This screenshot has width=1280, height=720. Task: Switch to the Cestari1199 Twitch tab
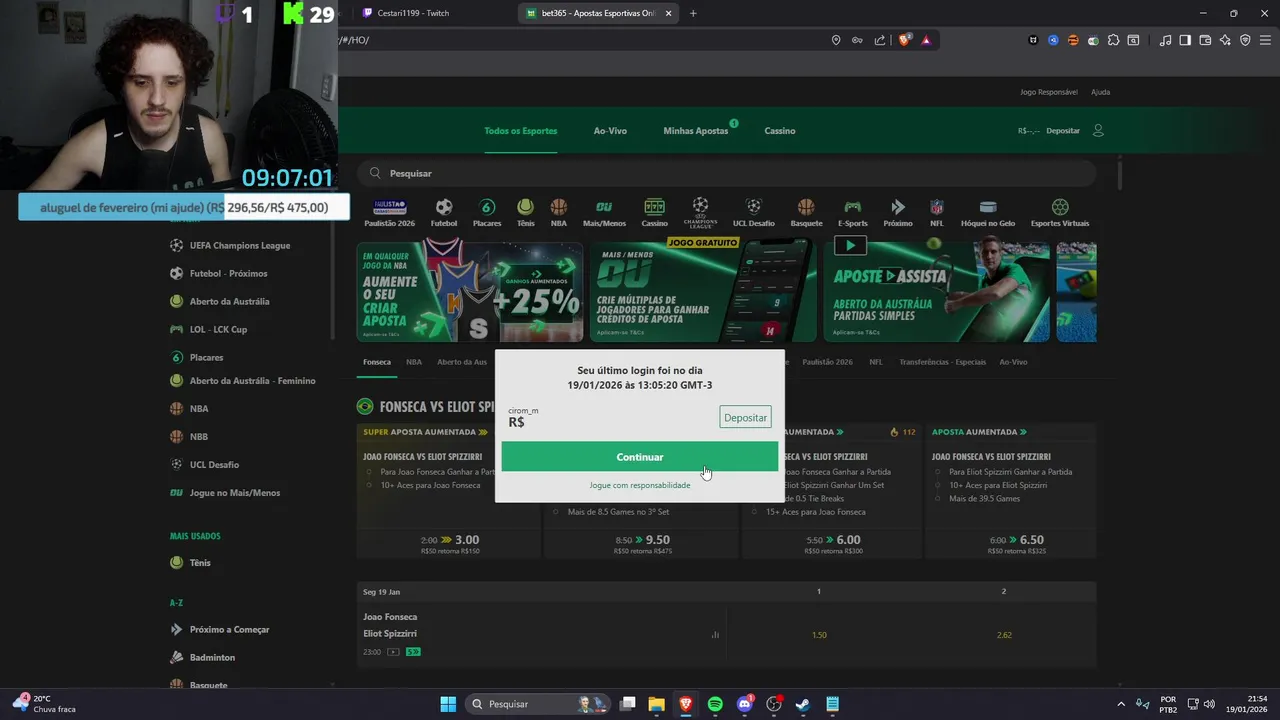point(413,13)
